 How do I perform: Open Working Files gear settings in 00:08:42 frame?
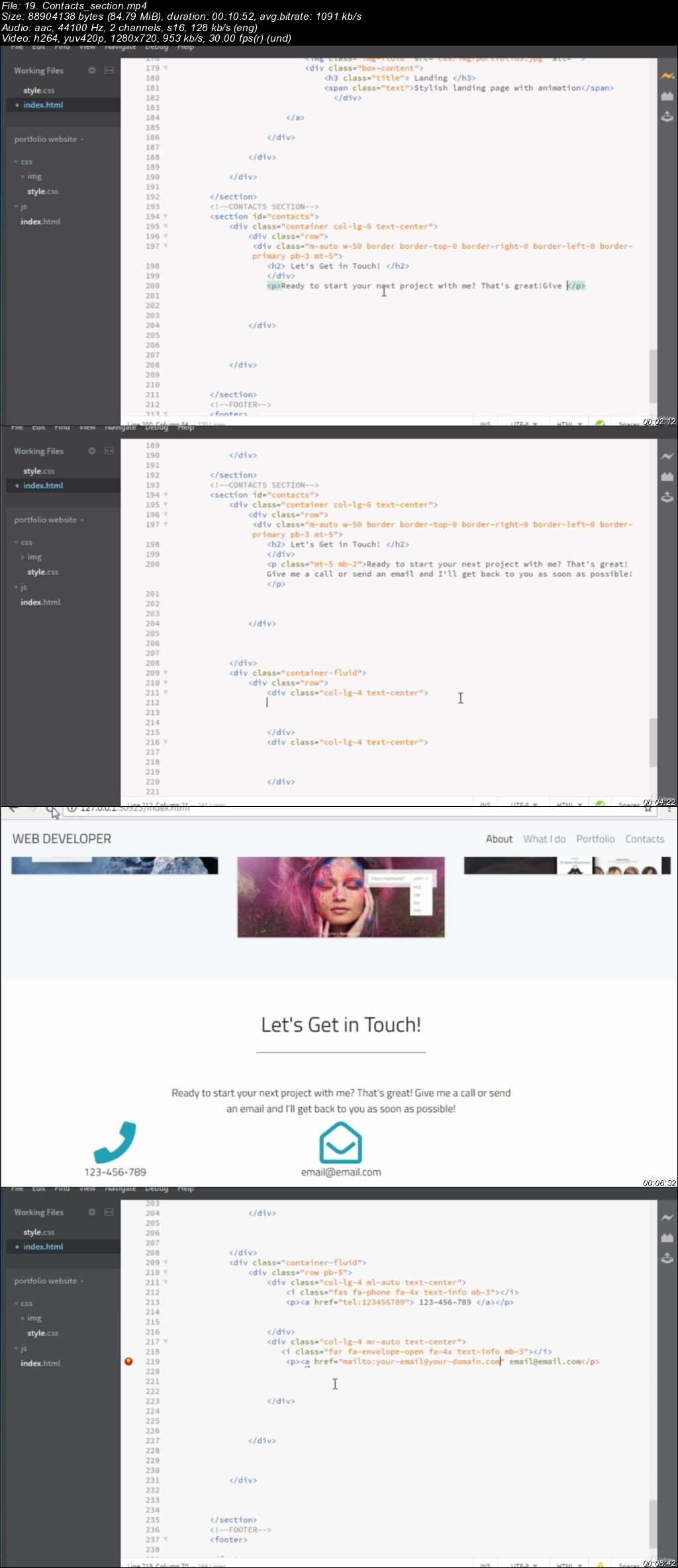coord(92,1212)
